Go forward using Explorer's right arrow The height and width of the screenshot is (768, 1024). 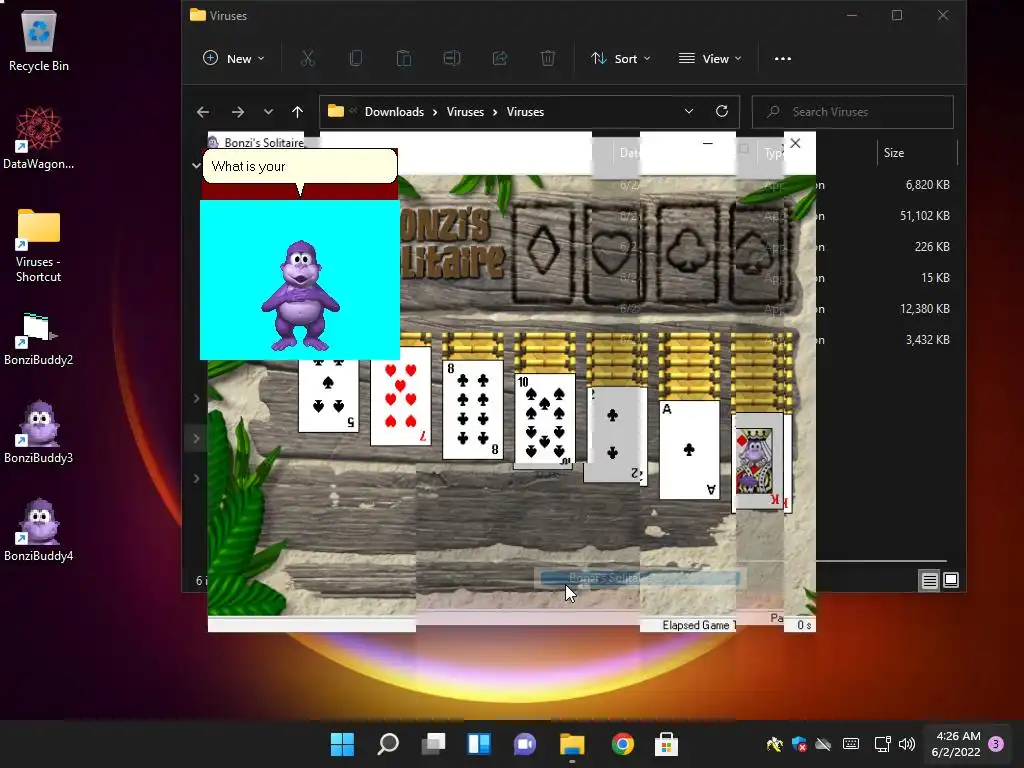pyautogui.click(x=238, y=112)
